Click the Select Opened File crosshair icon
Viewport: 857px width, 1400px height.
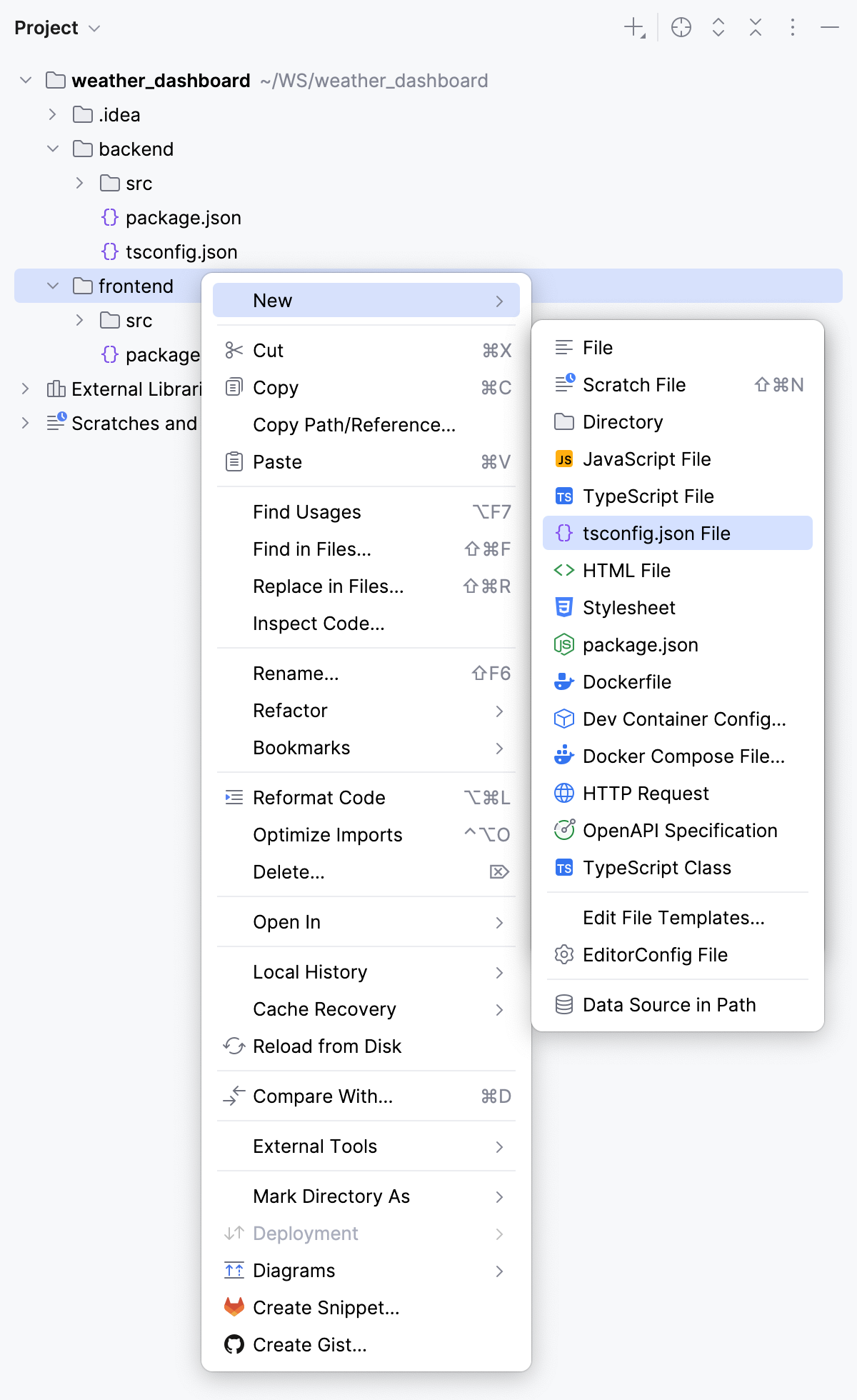681,28
